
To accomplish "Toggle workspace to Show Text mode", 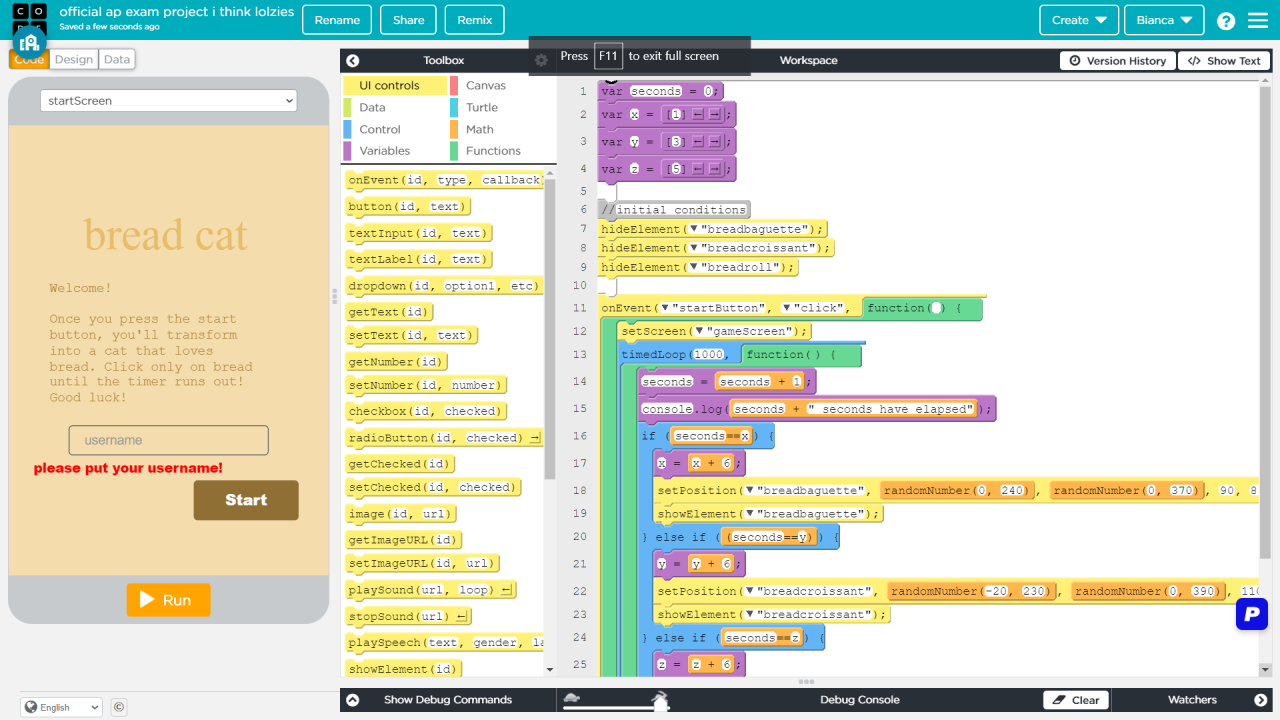I will (1224, 61).
